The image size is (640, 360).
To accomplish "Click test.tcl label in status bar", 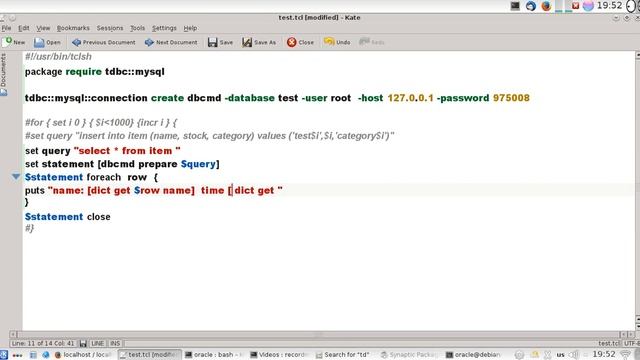I will pyautogui.click(x=609, y=344).
